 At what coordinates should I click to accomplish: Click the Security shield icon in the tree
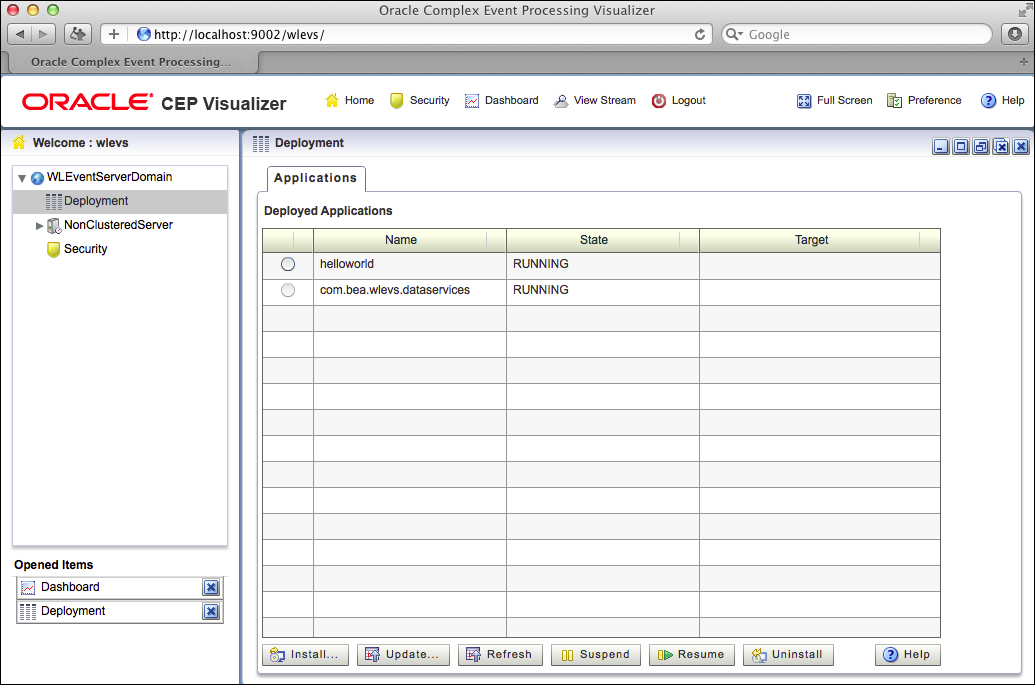pos(53,249)
